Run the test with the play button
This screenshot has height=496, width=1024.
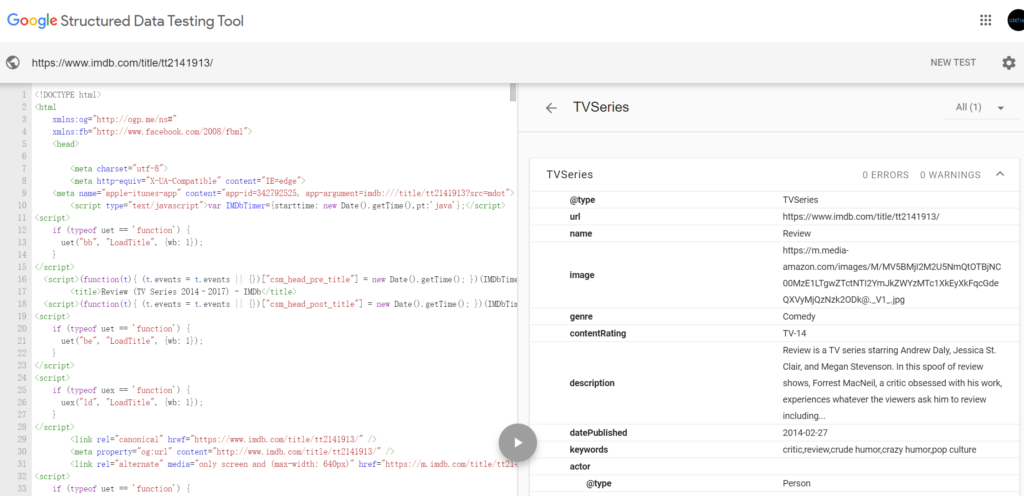coord(518,441)
